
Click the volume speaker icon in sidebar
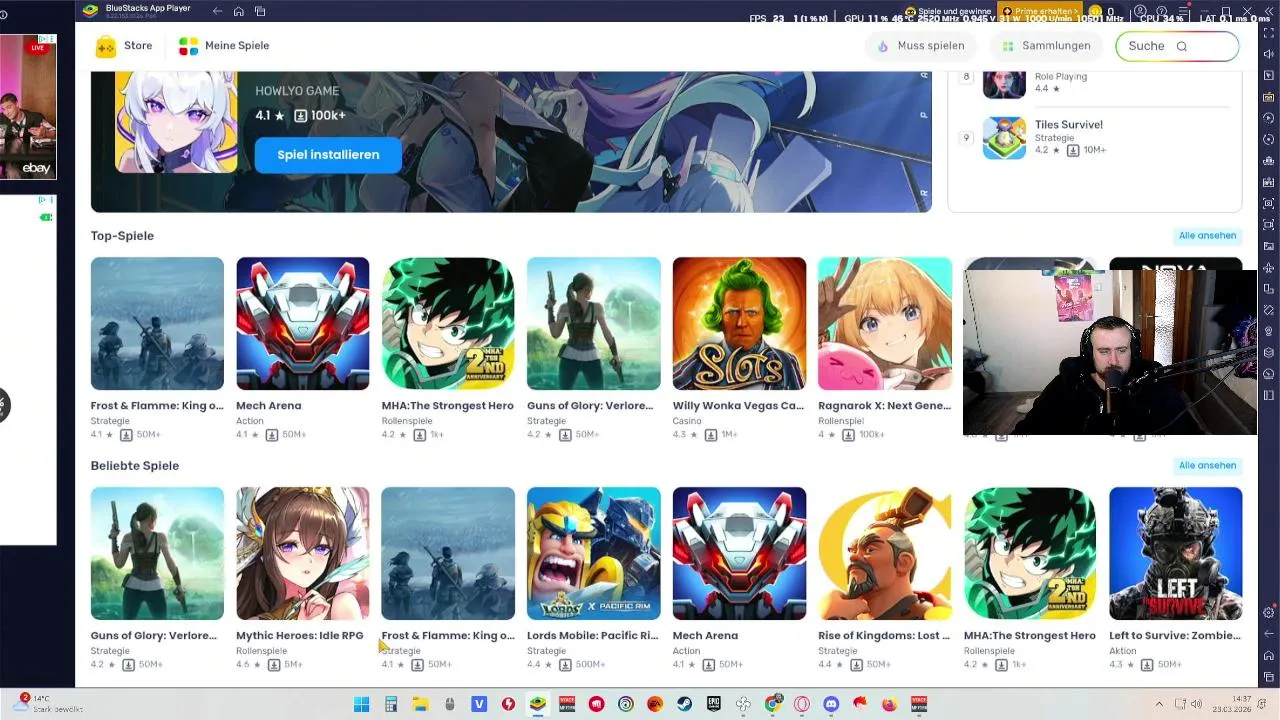coord(1269,54)
